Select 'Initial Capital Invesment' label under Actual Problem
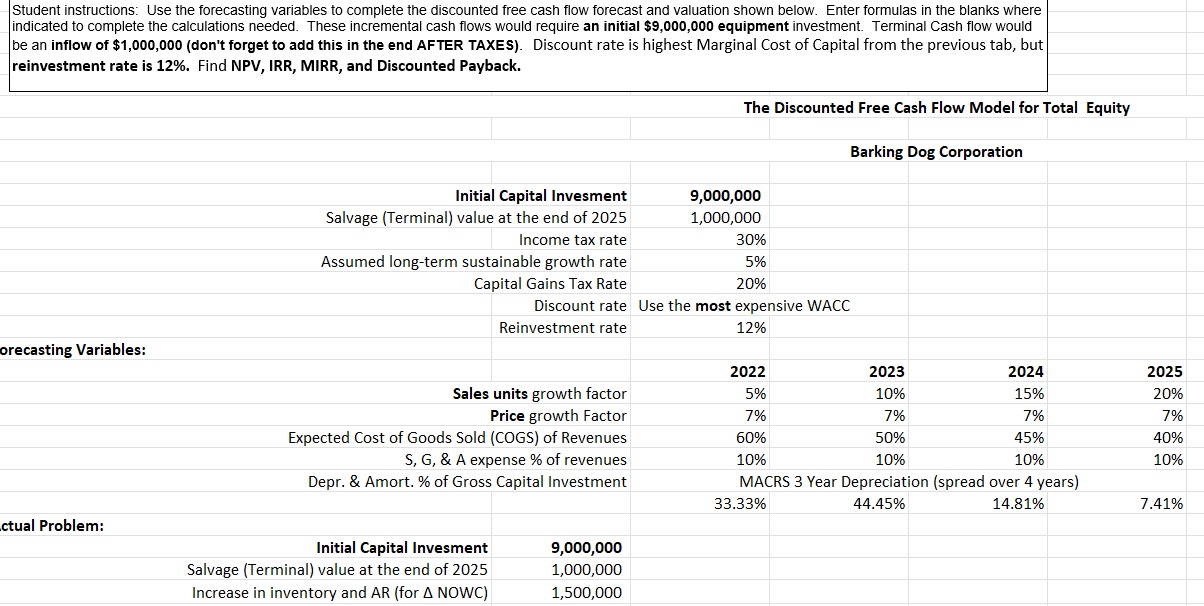The image size is (1204, 606). pos(402,547)
